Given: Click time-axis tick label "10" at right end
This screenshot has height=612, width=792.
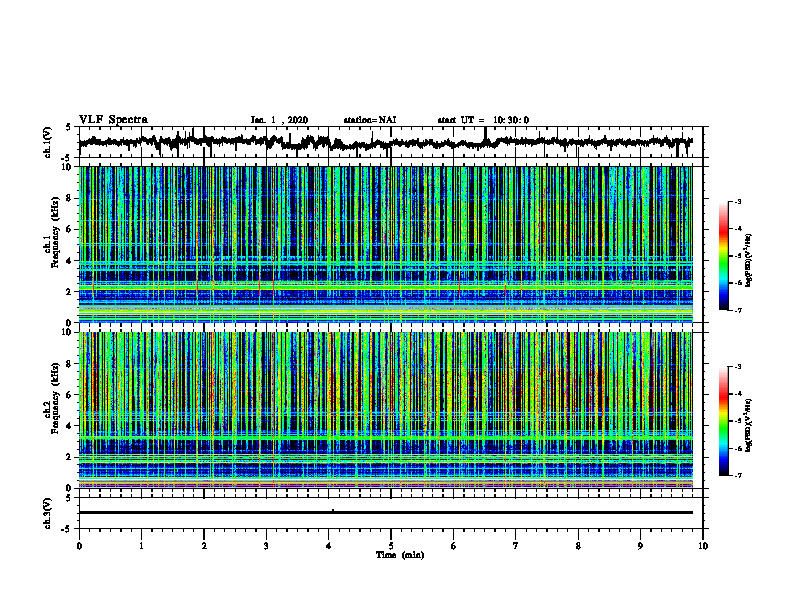Looking at the screenshot, I should tap(703, 546).
